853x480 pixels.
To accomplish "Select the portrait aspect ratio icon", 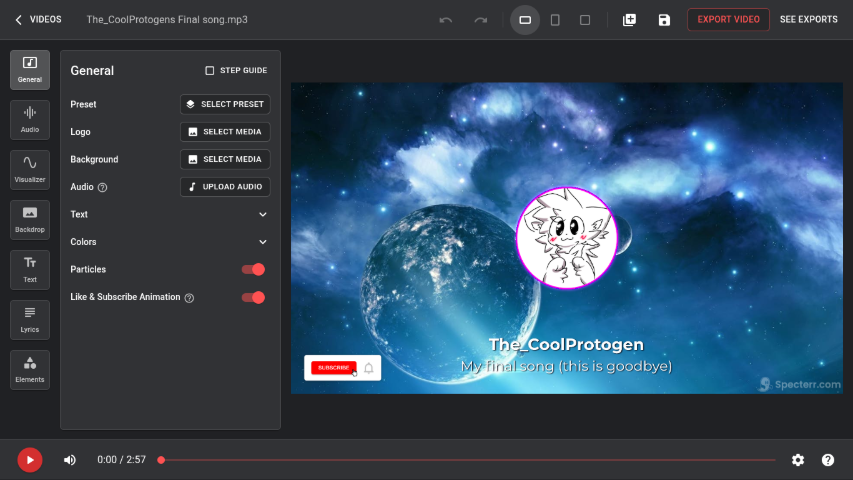I will point(555,20).
